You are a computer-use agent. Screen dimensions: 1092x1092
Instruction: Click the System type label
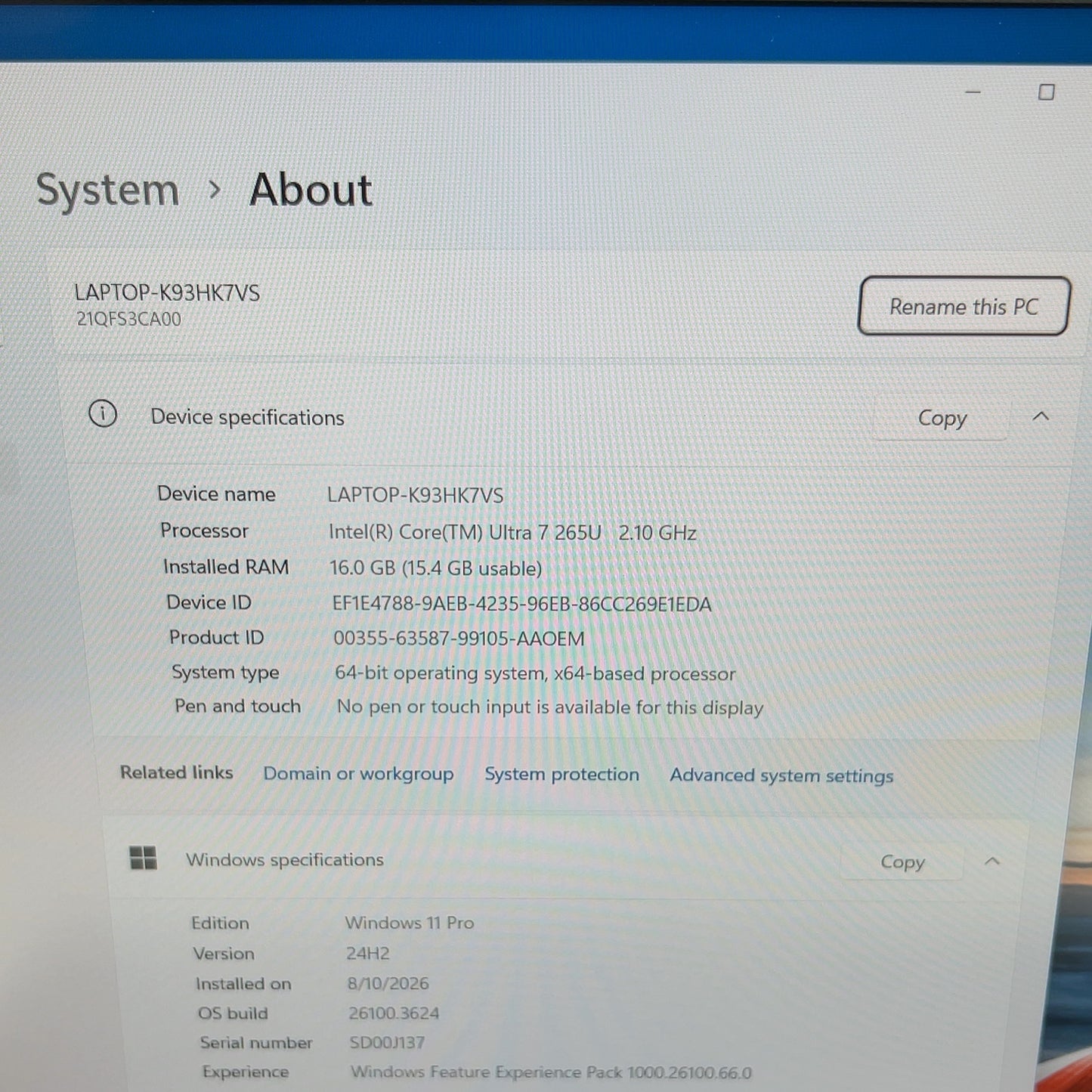(225, 673)
